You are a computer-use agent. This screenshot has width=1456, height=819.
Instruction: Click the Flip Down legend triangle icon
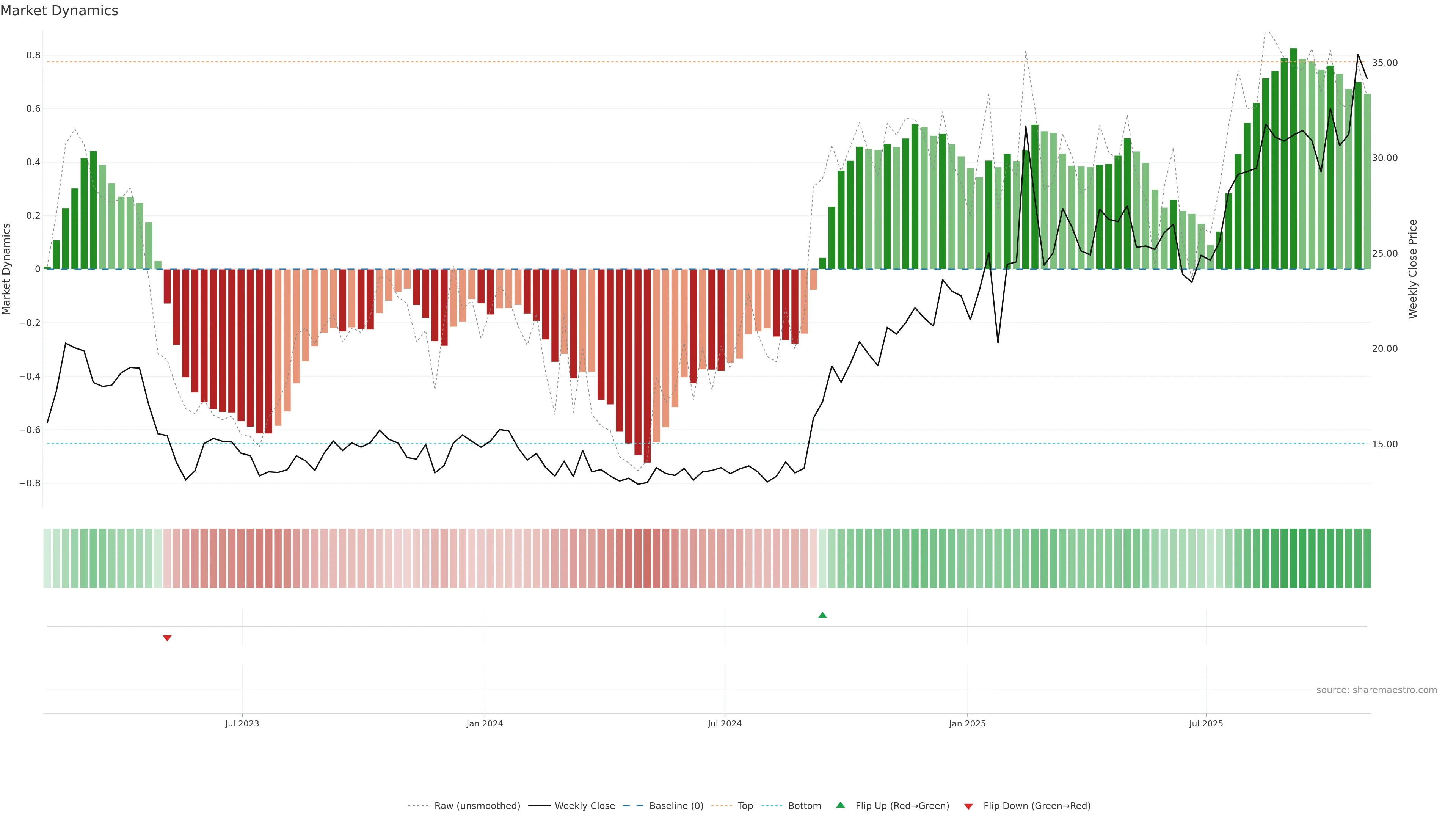point(968,806)
